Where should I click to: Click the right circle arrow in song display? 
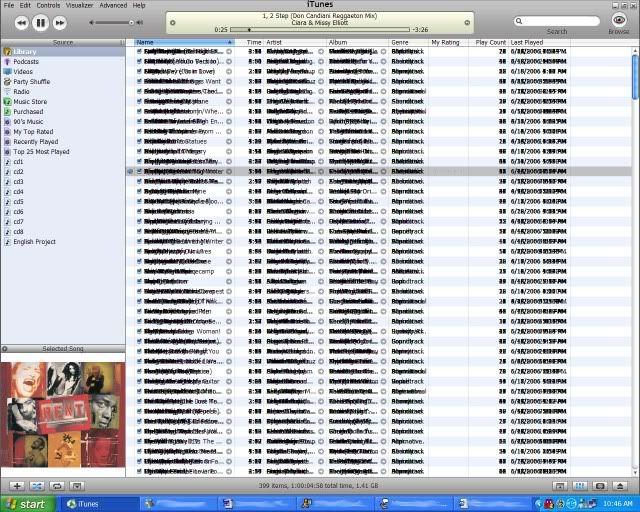click(x=467, y=23)
